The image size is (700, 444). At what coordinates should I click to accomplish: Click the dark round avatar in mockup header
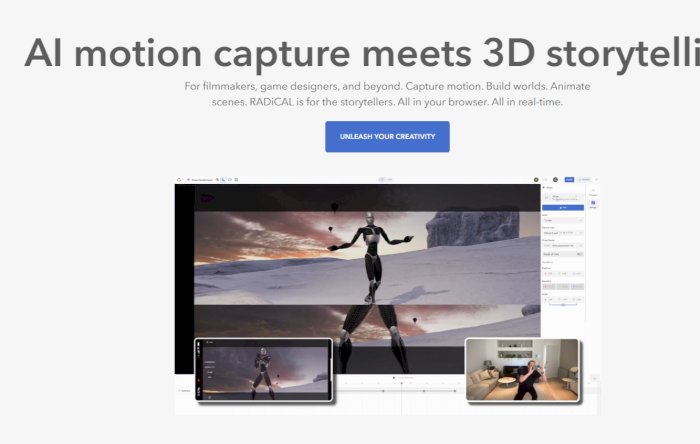pos(555,179)
